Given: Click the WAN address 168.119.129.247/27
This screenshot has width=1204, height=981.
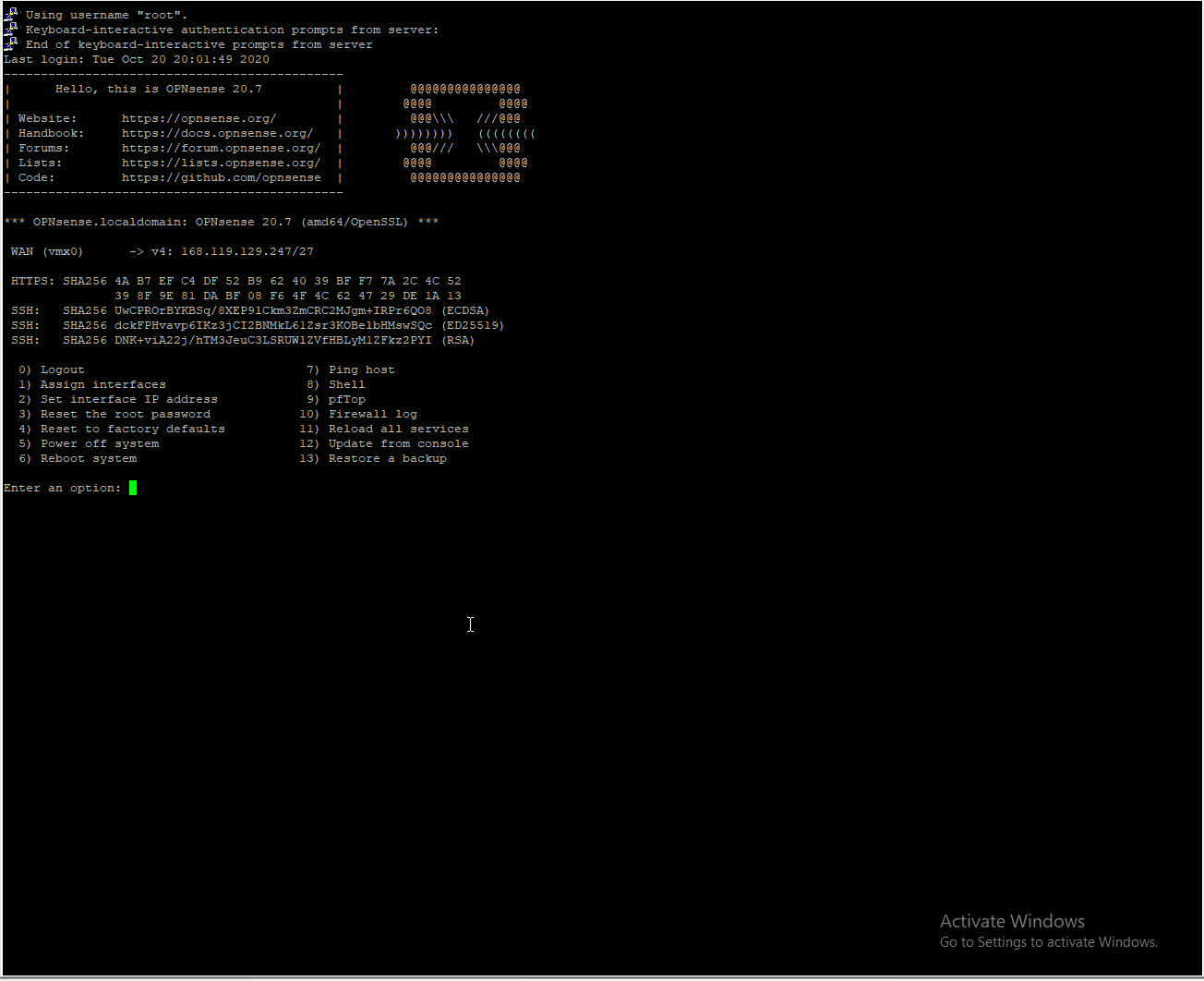Looking at the screenshot, I should (247, 251).
